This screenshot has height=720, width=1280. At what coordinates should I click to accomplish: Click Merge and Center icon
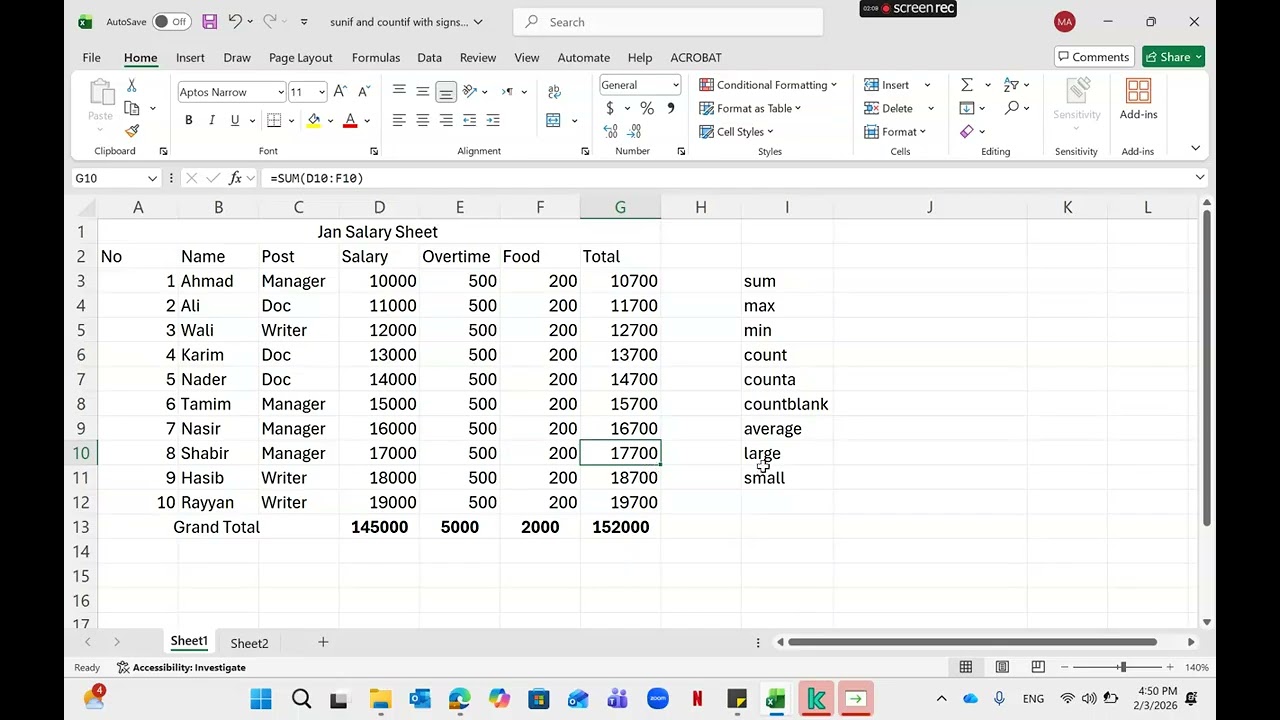553,120
